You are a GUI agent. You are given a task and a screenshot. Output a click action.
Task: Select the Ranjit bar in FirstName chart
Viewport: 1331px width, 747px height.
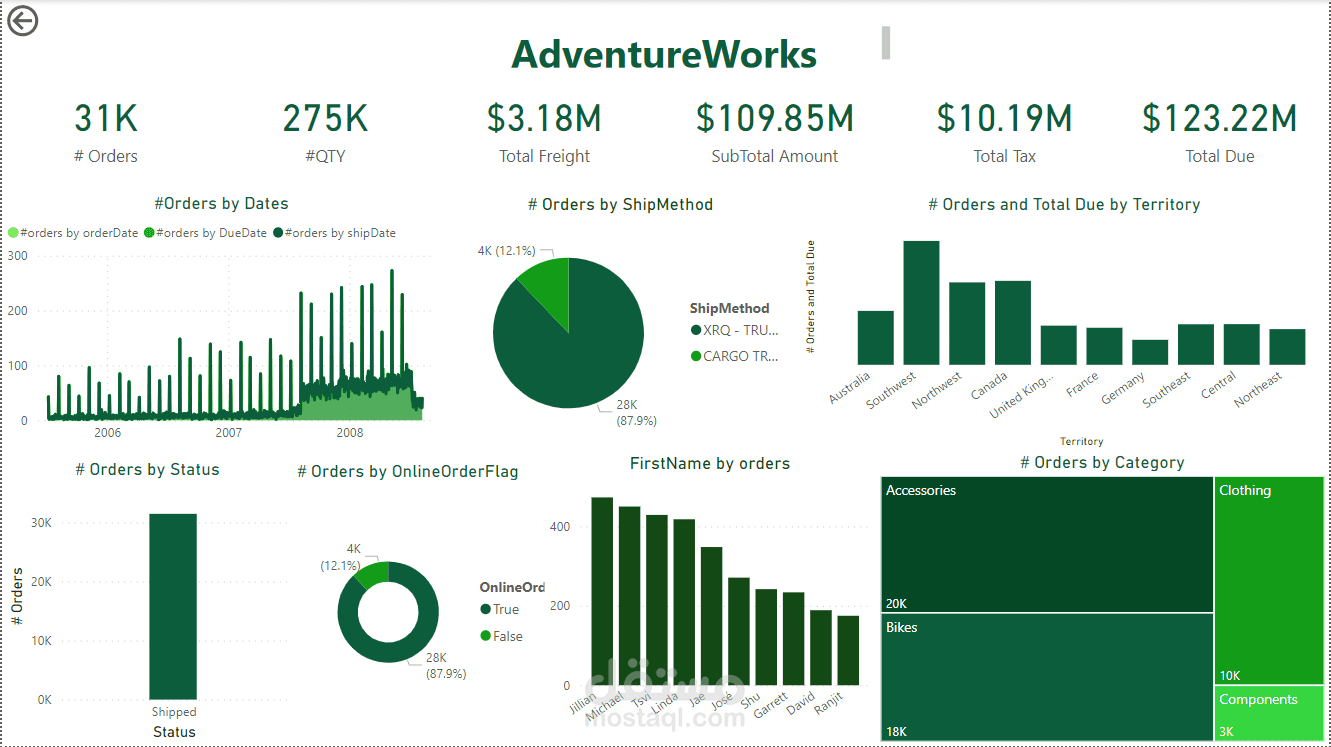(x=848, y=650)
